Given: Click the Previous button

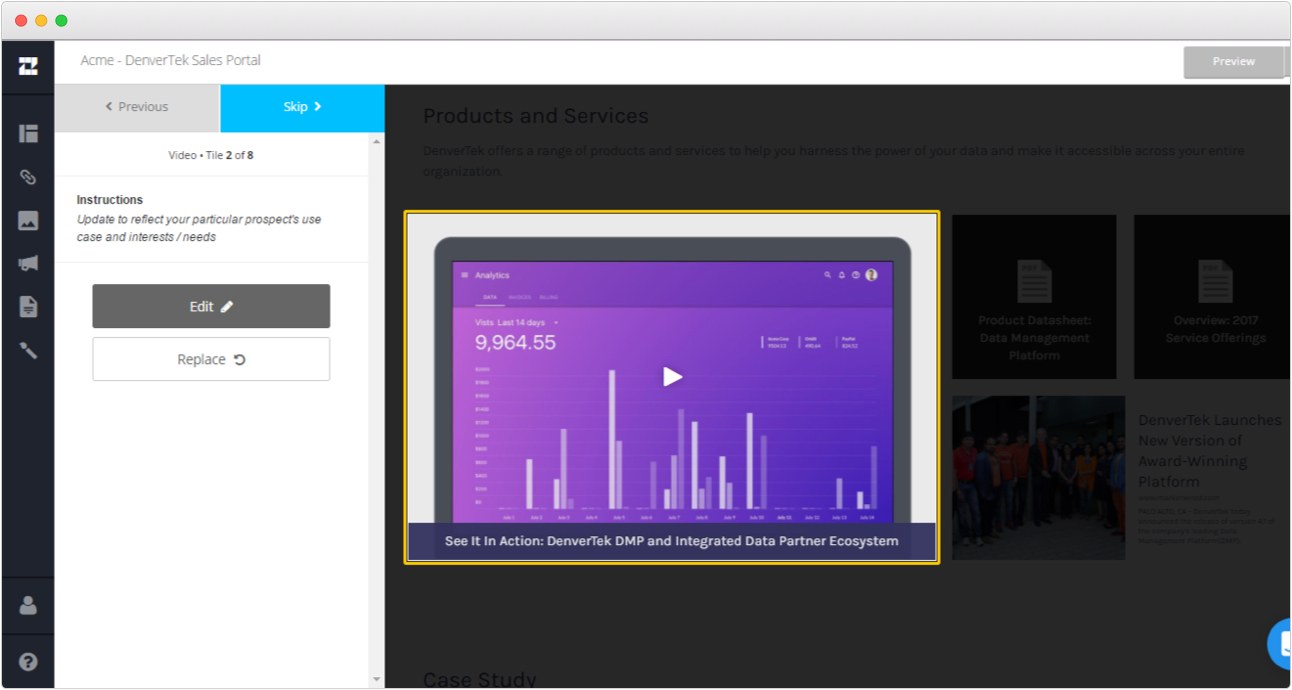Looking at the screenshot, I should 137,107.
